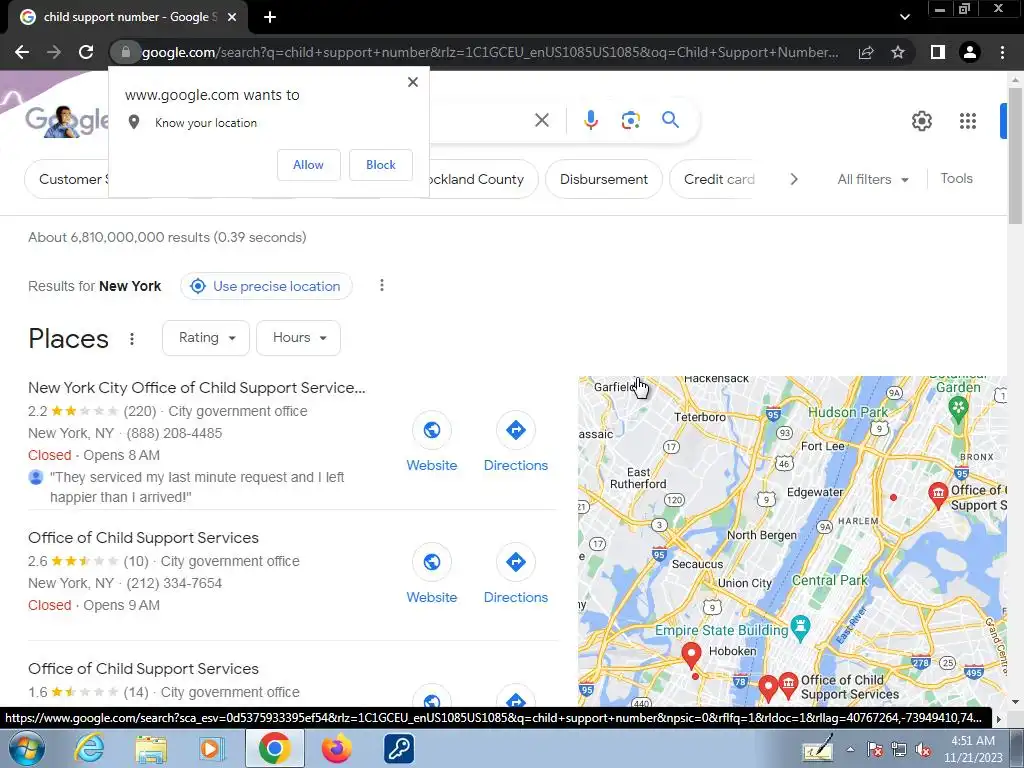
Task: Visit website of NYC Office listing (888) 208-4485
Action: 432,442
